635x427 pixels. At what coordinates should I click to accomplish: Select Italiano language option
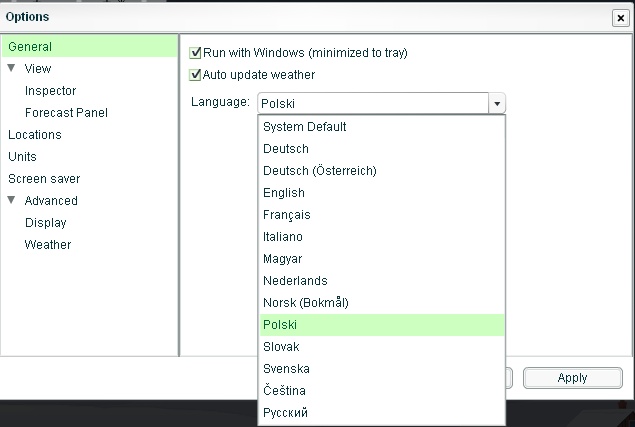click(382, 237)
